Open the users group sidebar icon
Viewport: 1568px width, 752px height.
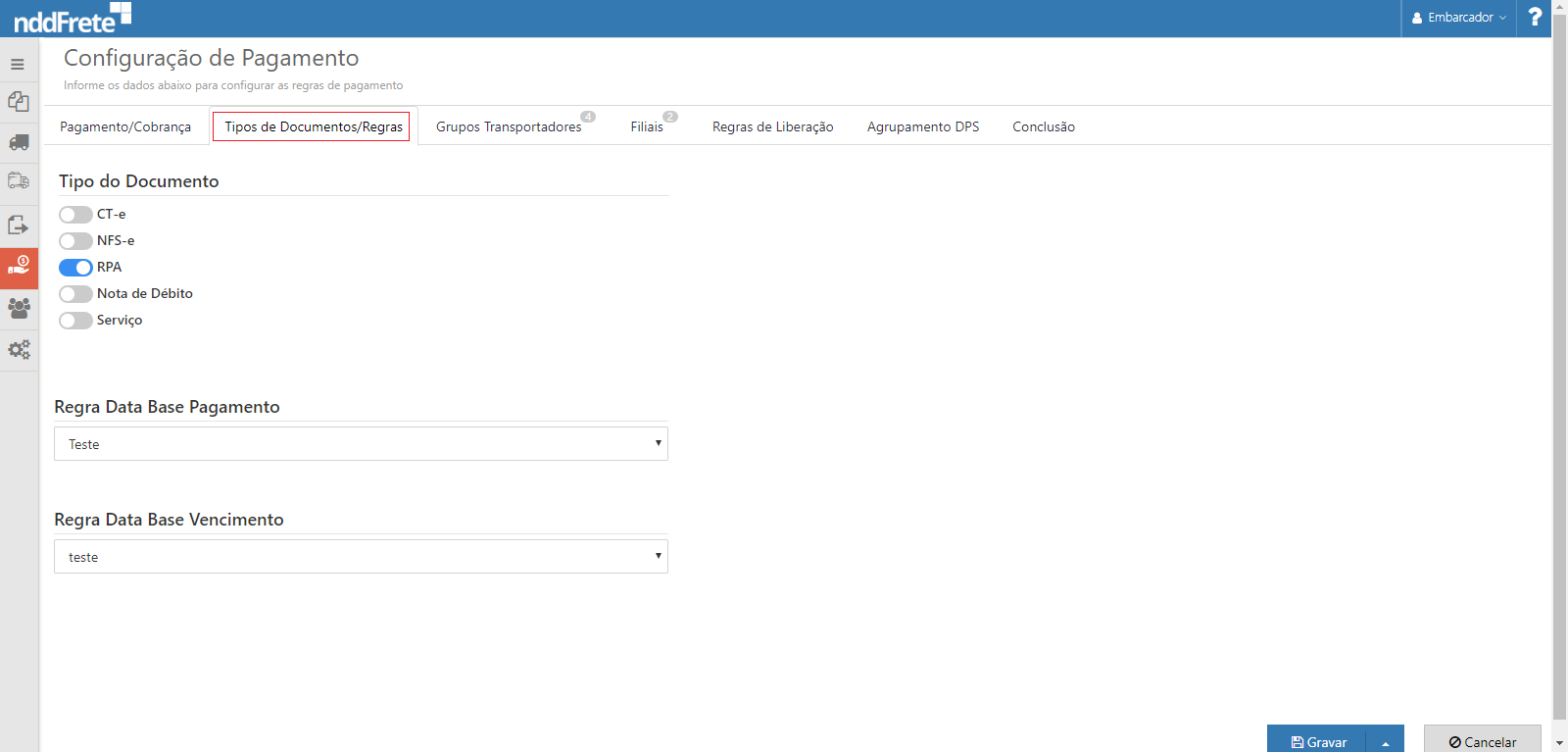click(19, 308)
